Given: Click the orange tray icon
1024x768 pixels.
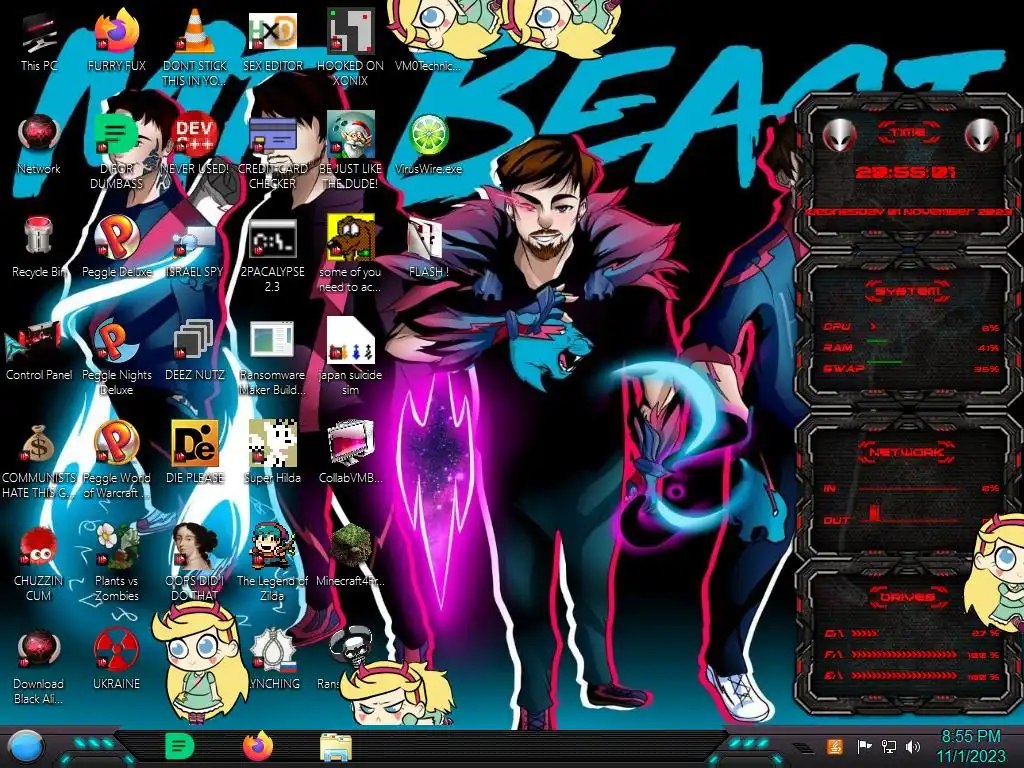Looking at the screenshot, I should (834, 746).
